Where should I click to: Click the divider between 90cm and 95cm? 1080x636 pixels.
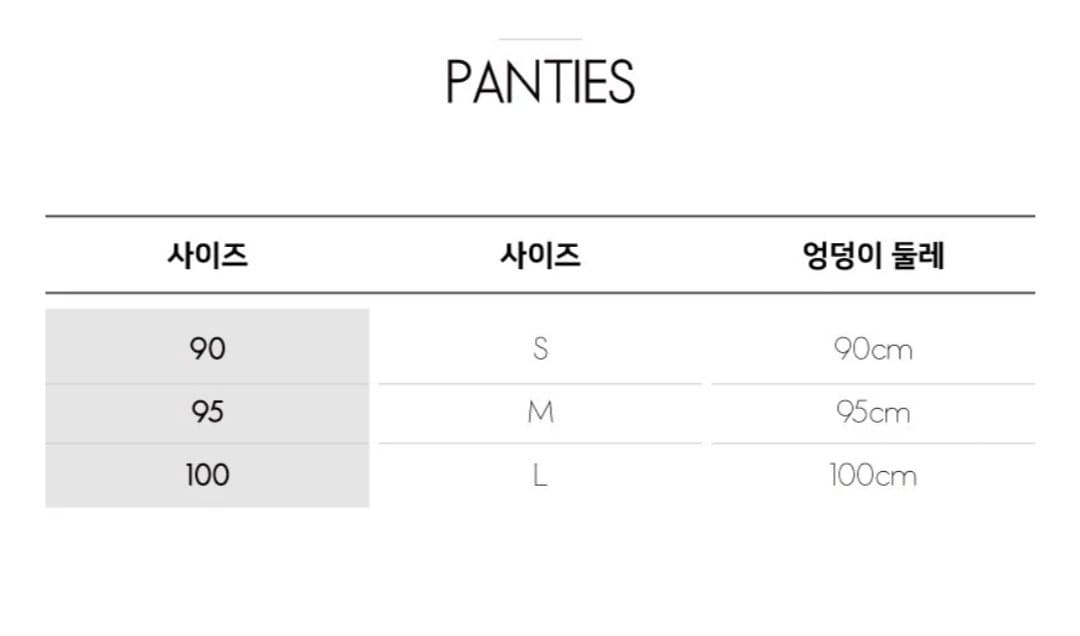(873, 384)
